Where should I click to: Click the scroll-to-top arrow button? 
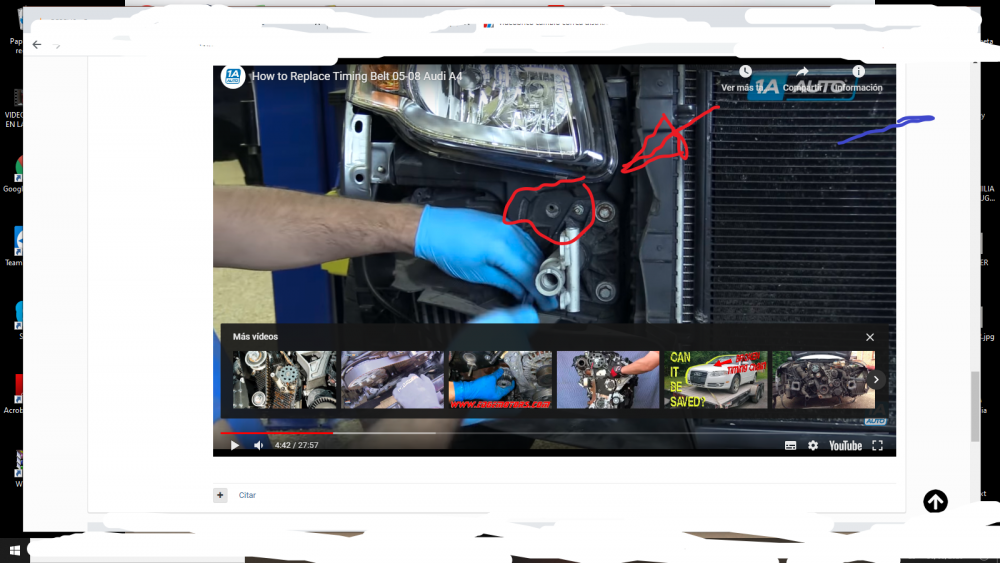[x=936, y=502]
